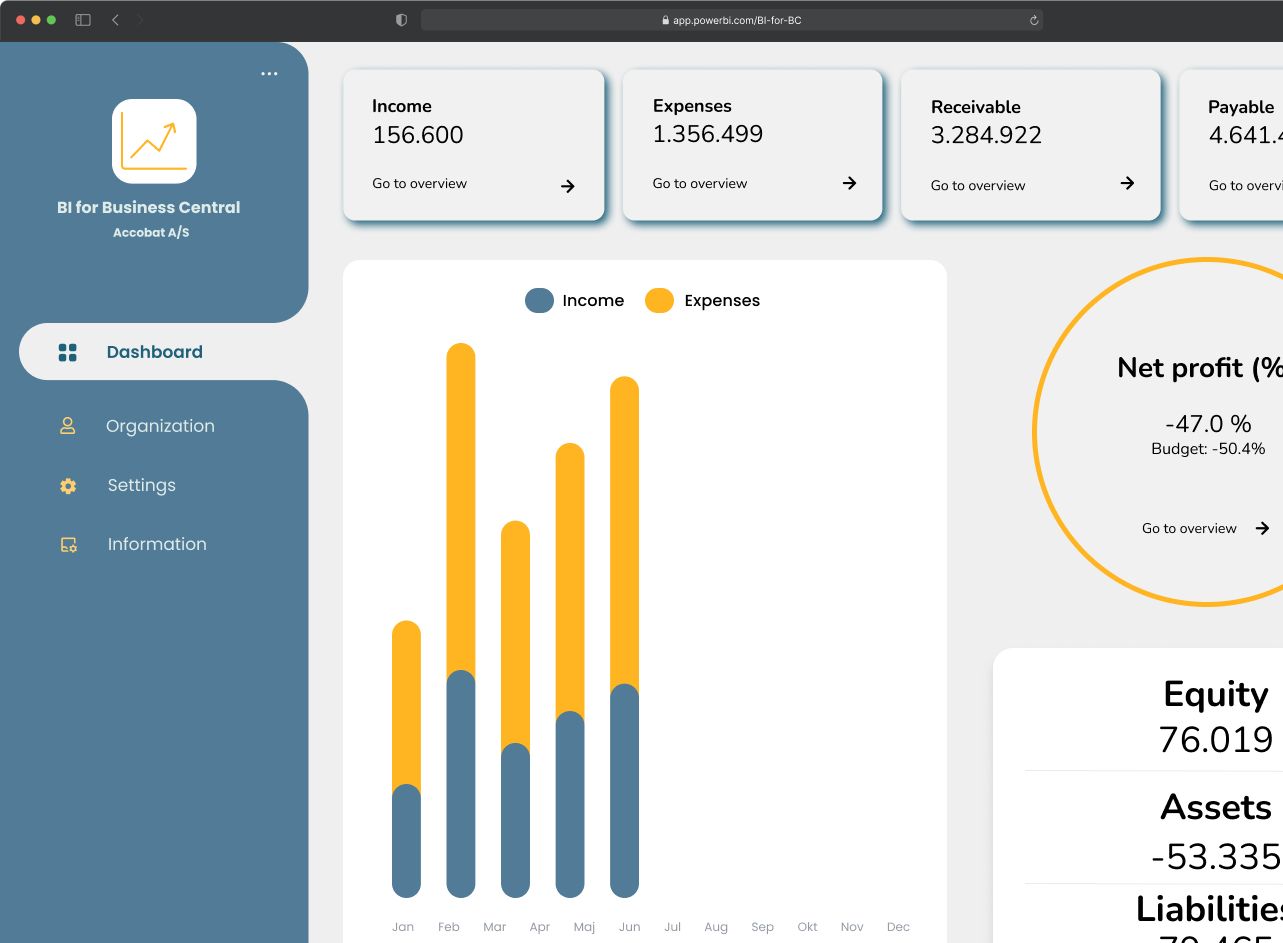Click the arrow icon on the Receivable card
Screen dimensions: 1283x943
tap(1127, 184)
